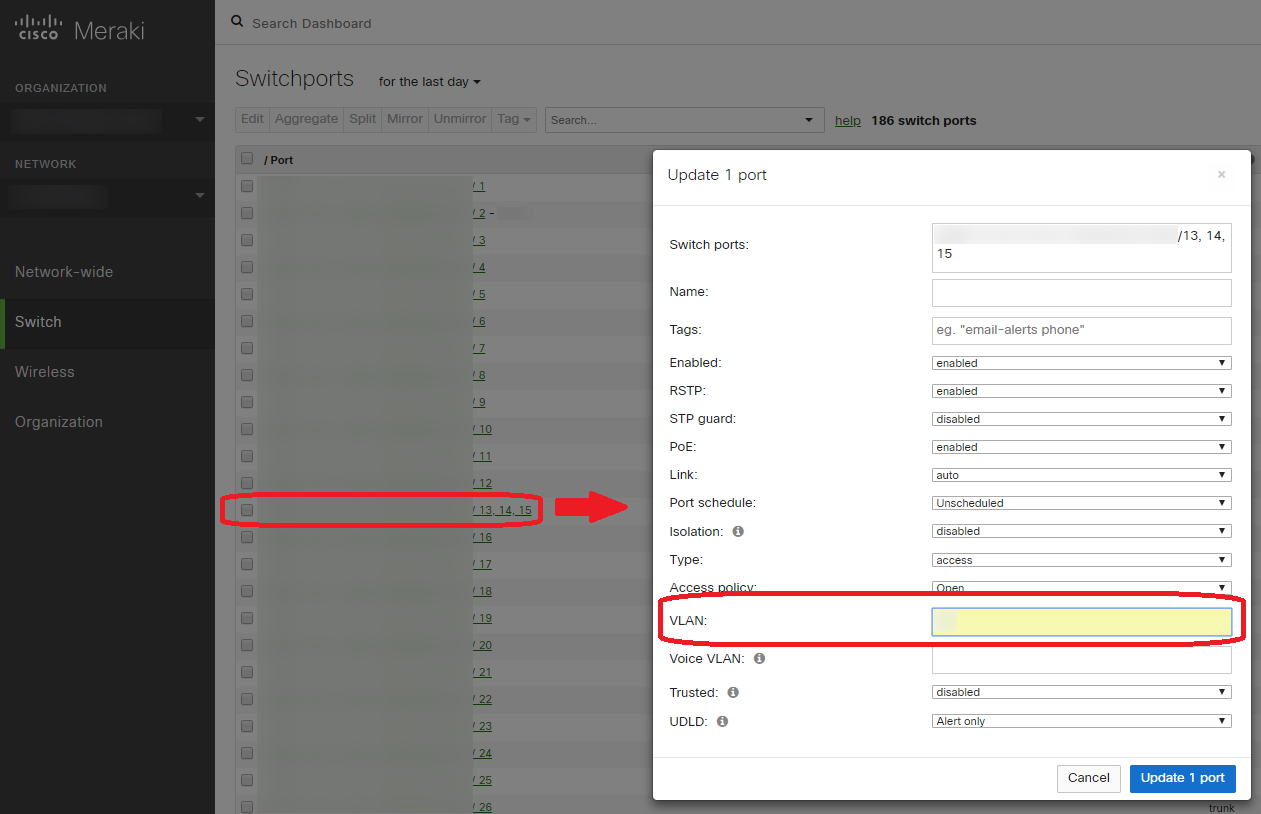
Task: Click the Trusted info icon
Action: point(733,692)
